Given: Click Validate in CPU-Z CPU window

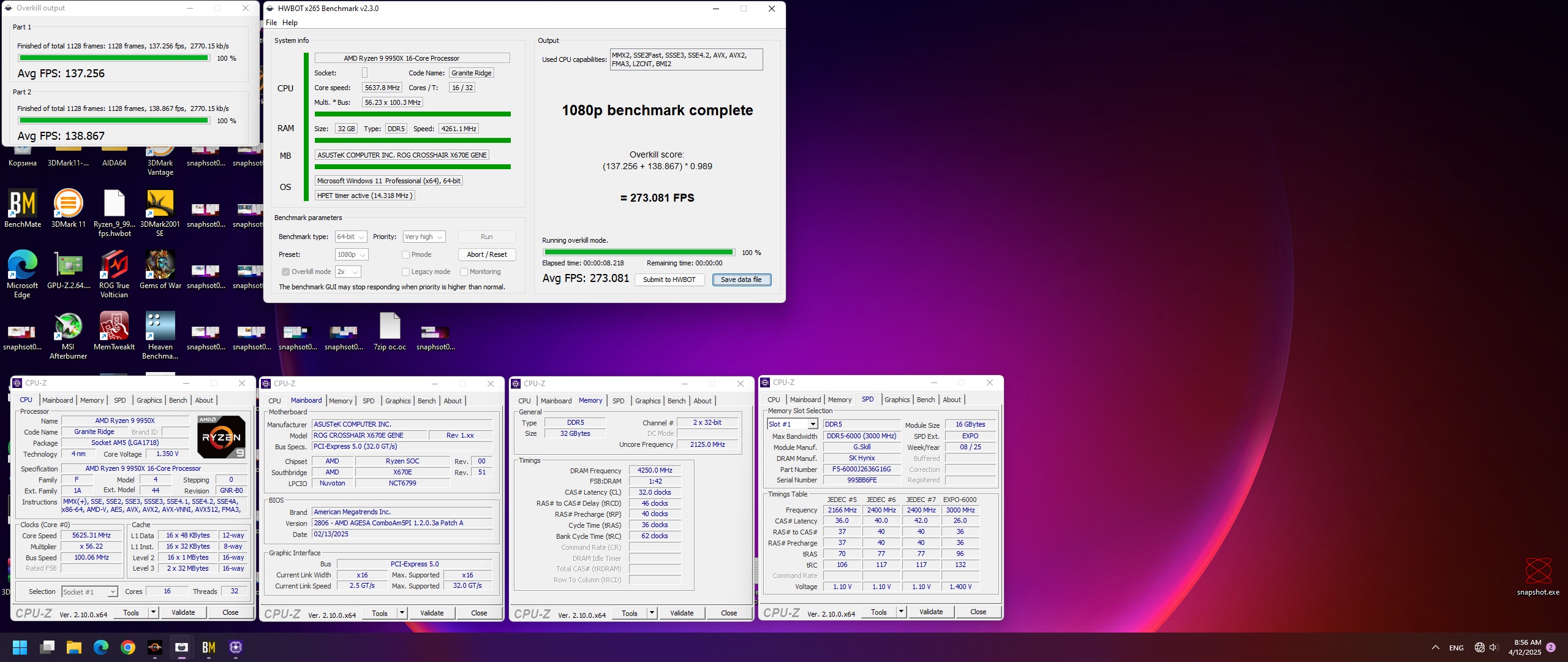Looking at the screenshot, I should 183,612.
